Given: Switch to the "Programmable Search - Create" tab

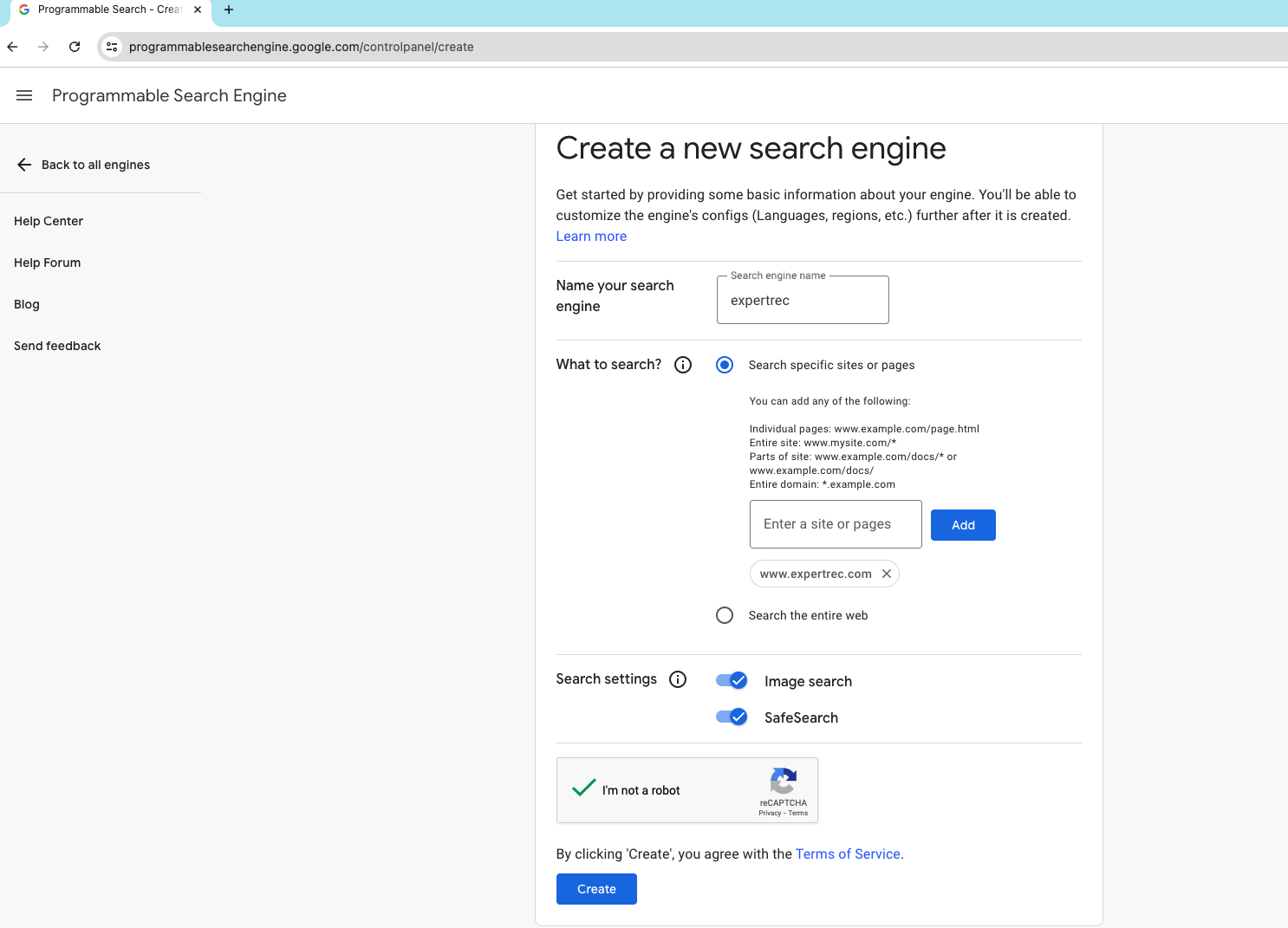Looking at the screenshot, I should tap(109, 10).
